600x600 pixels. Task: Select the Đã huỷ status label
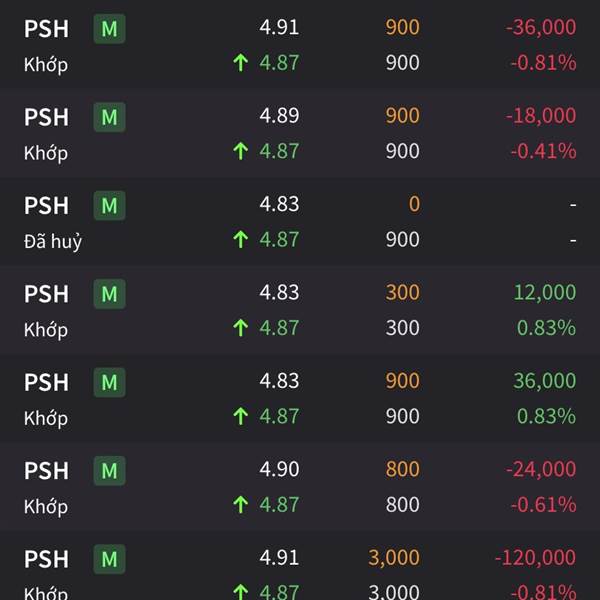(x=53, y=241)
